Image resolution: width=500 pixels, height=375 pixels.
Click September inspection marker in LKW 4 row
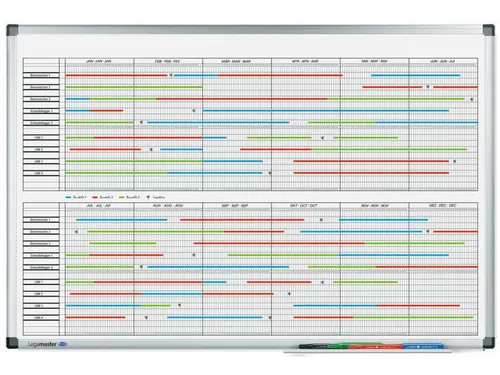(270, 318)
